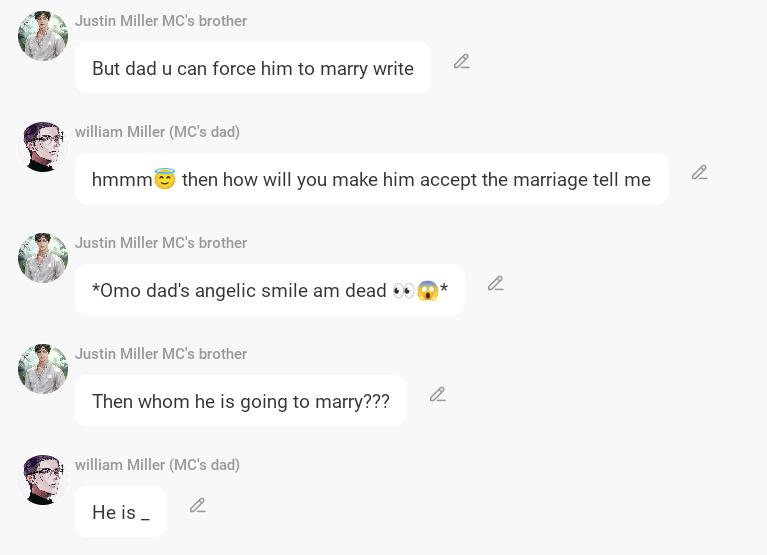The height and width of the screenshot is (555, 767).
Task: Click William Miller's avatar beside "hmmm" message
Action: [43, 147]
